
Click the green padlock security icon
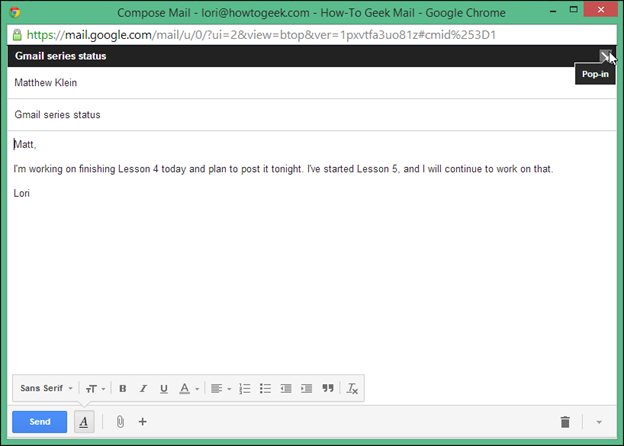coord(17,35)
